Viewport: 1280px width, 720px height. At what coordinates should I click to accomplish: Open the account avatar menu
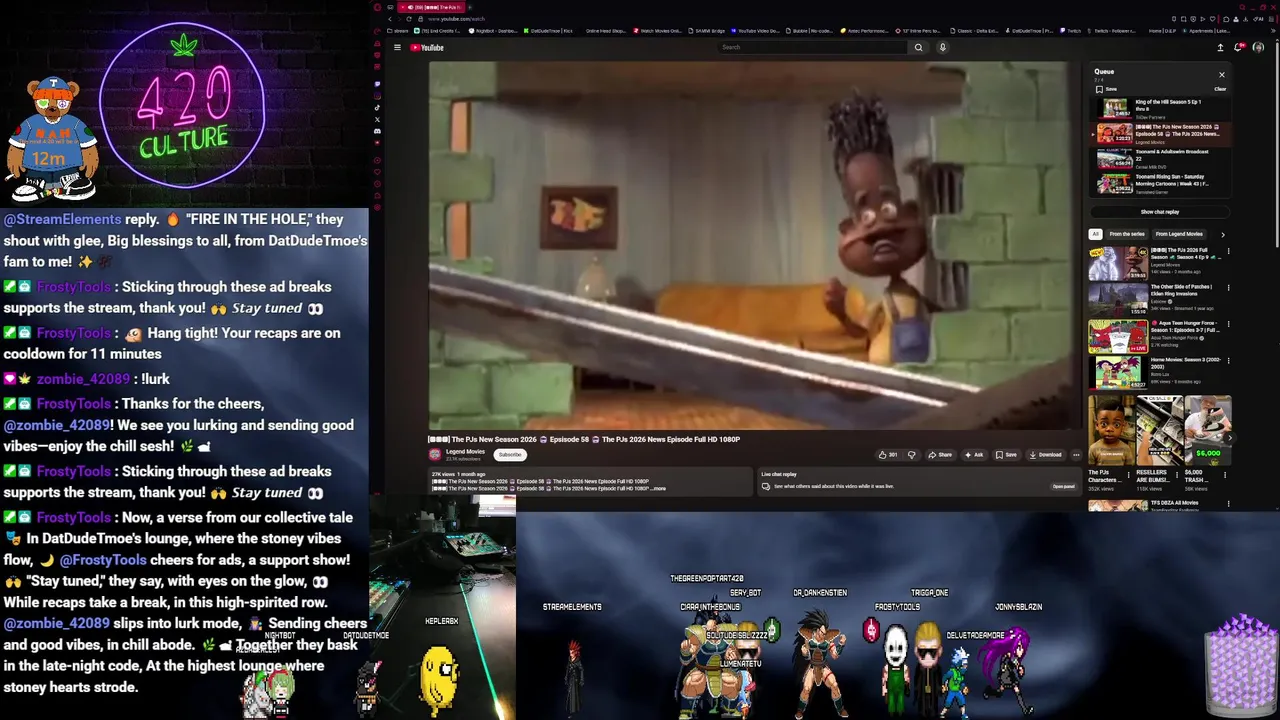1258,47
